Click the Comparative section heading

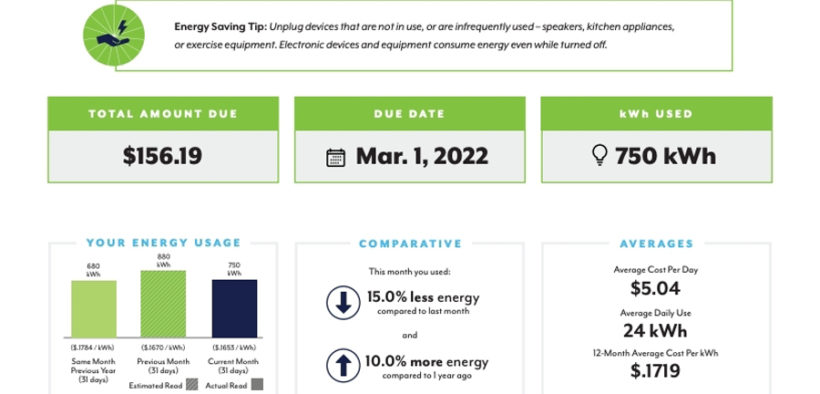[x=411, y=244]
